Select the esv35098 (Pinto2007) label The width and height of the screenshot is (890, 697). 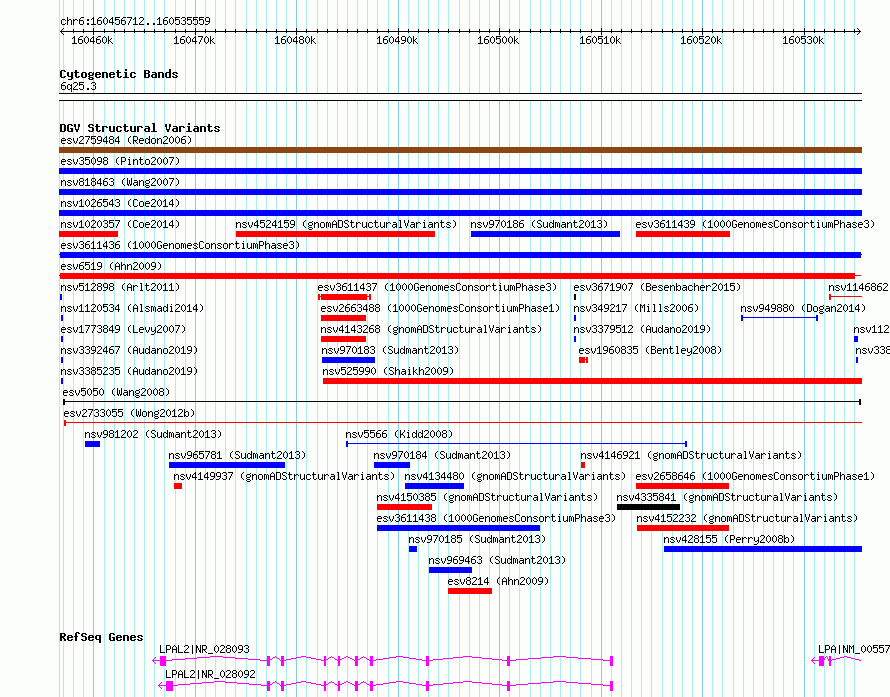click(120, 161)
